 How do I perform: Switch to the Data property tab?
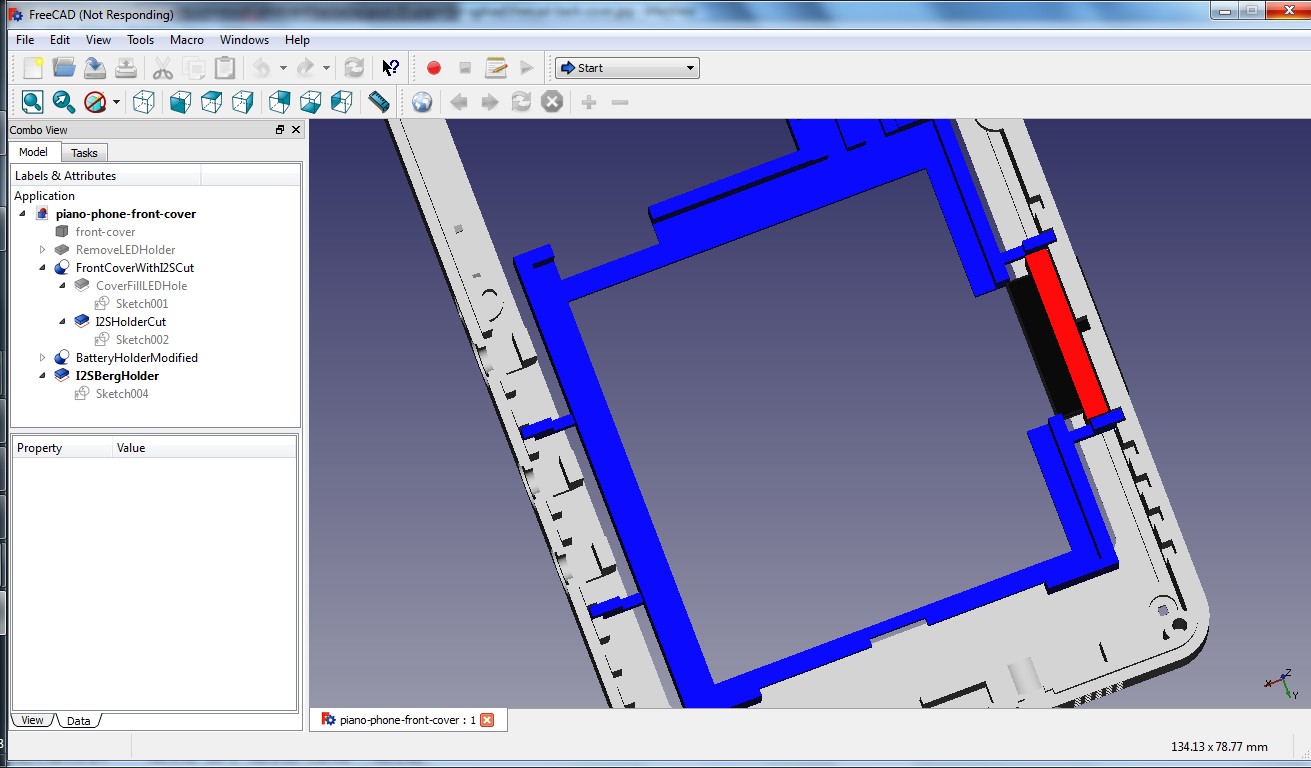(78, 721)
